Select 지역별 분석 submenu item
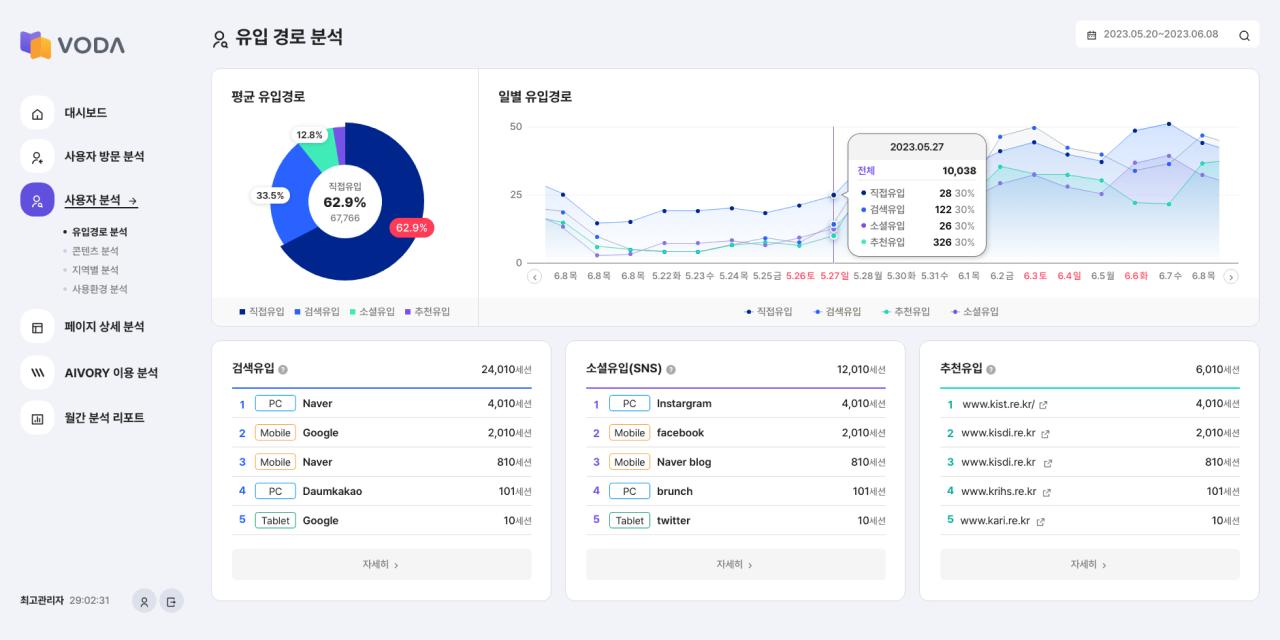 tap(95, 270)
